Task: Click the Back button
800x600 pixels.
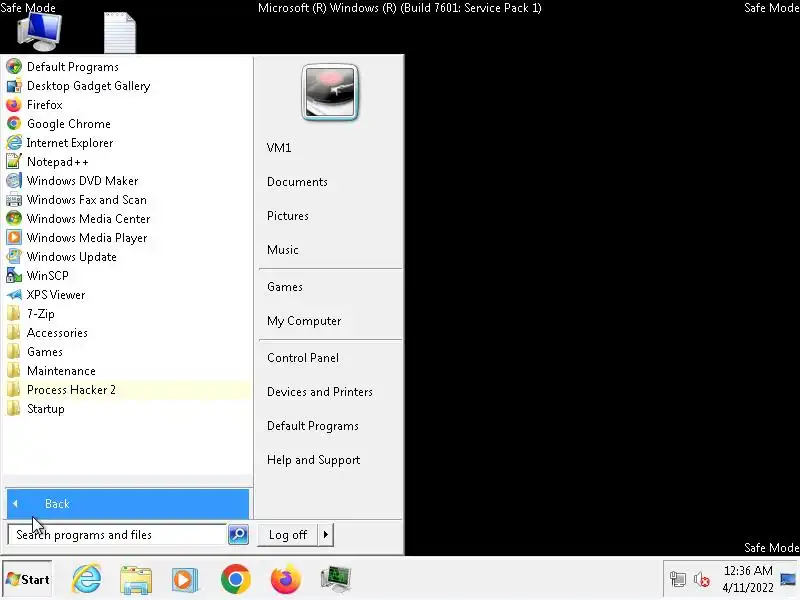Action: 128,504
